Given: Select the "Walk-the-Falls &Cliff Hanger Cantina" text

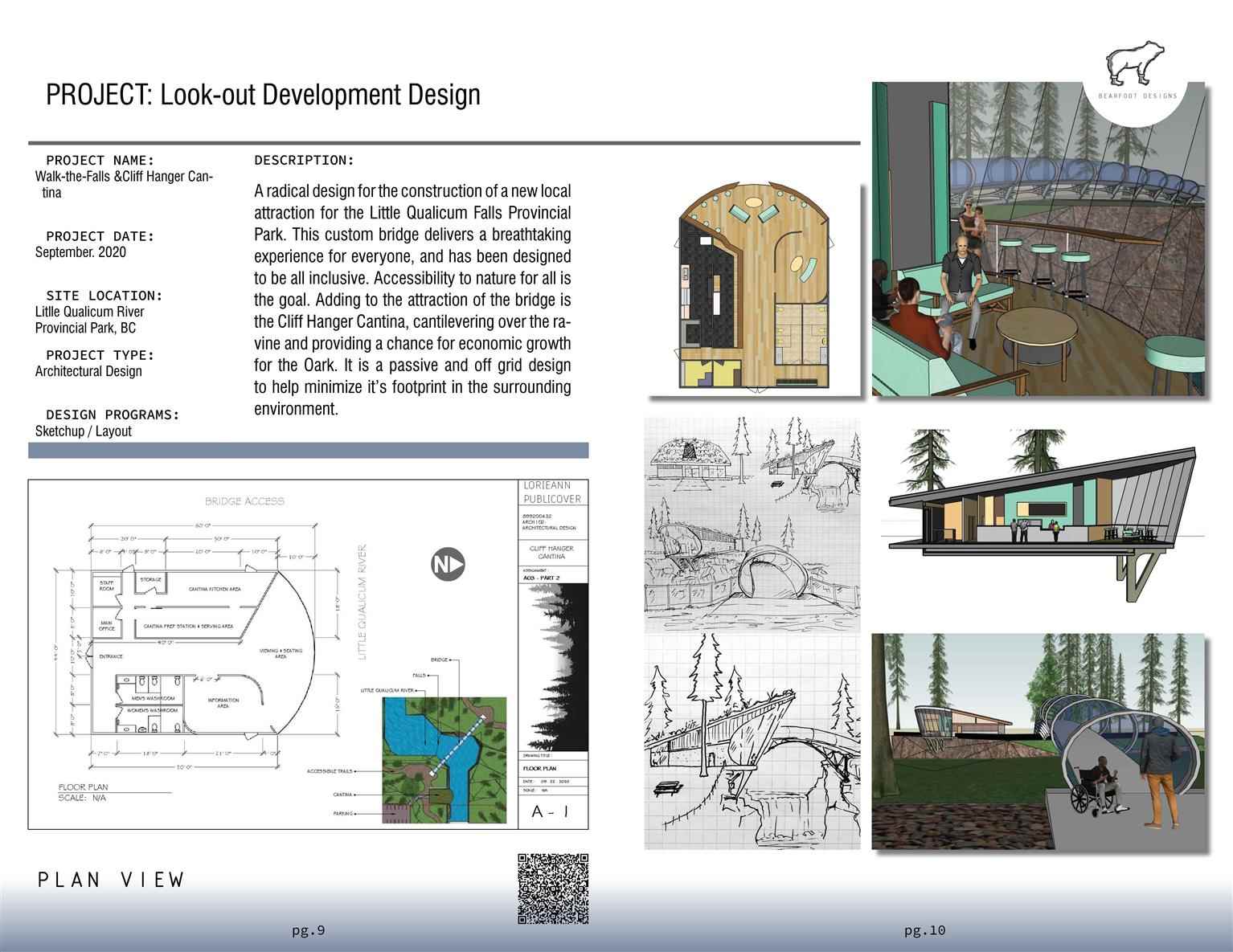Looking at the screenshot, I should (124, 185).
